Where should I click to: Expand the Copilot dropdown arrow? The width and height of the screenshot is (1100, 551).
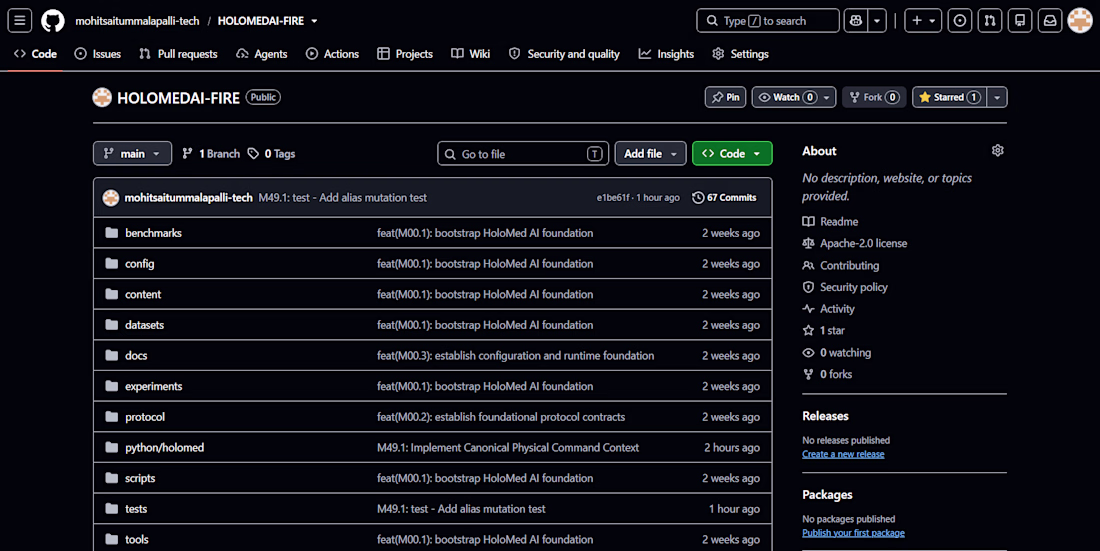click(x=877, y=20)
